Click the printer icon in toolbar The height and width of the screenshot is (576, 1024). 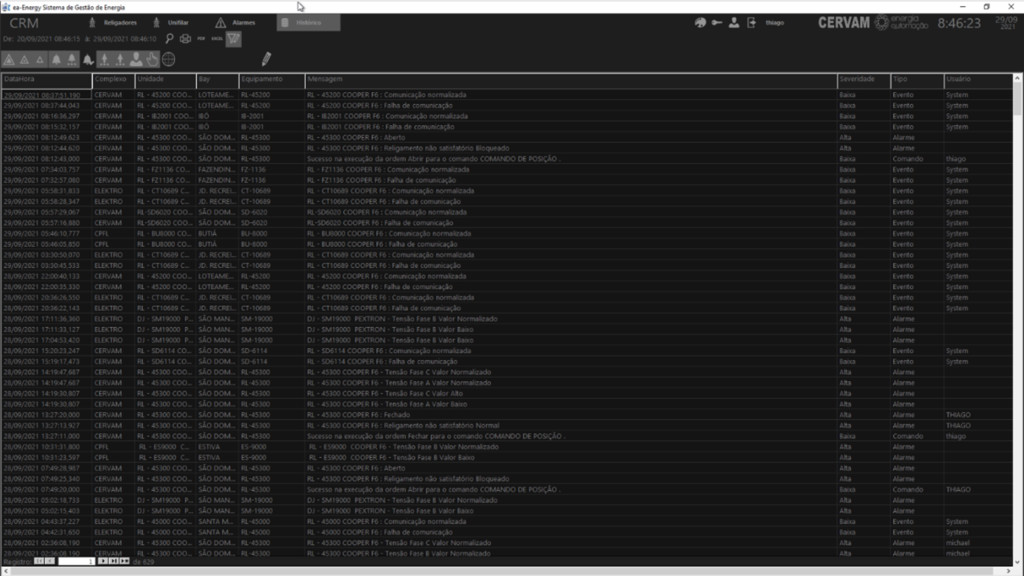(x=185, y=39)
